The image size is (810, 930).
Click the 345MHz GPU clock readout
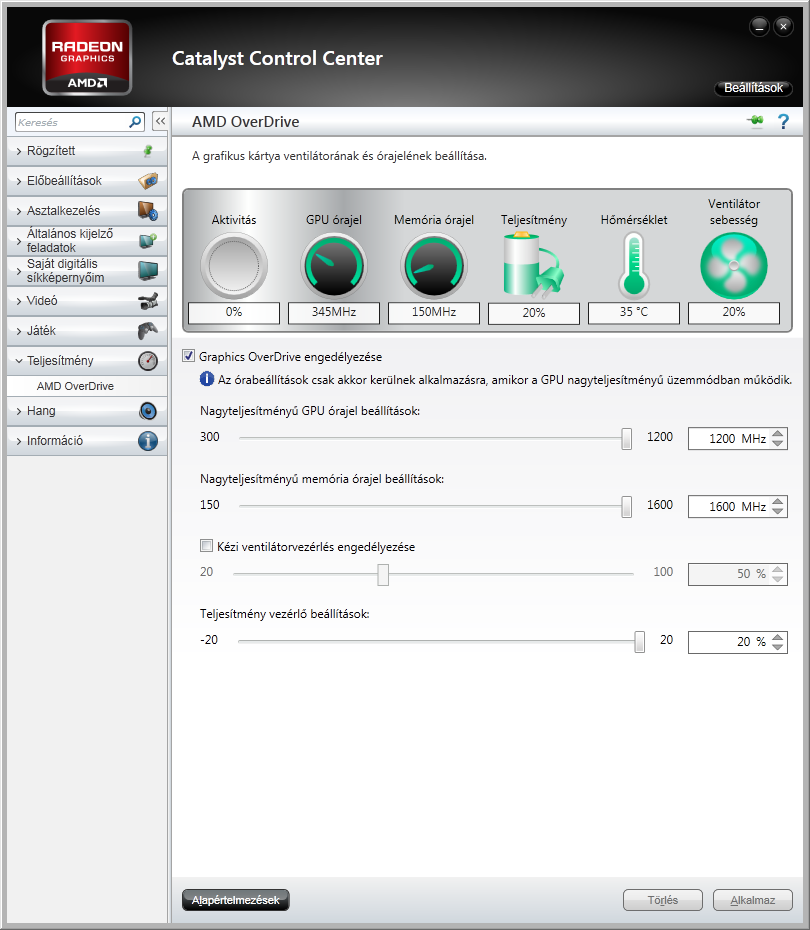(x=334, y=313)
